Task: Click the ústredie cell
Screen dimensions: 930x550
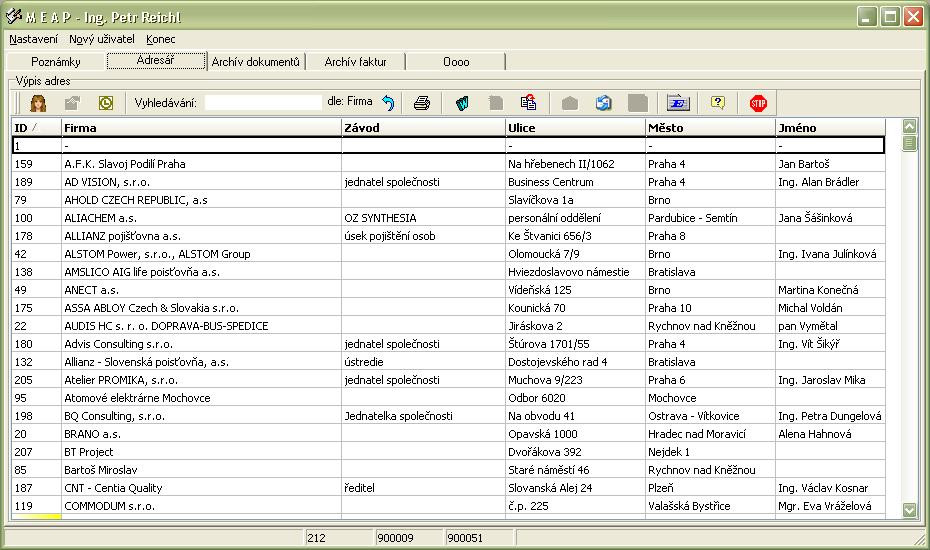Action: [x=423, y=362]
